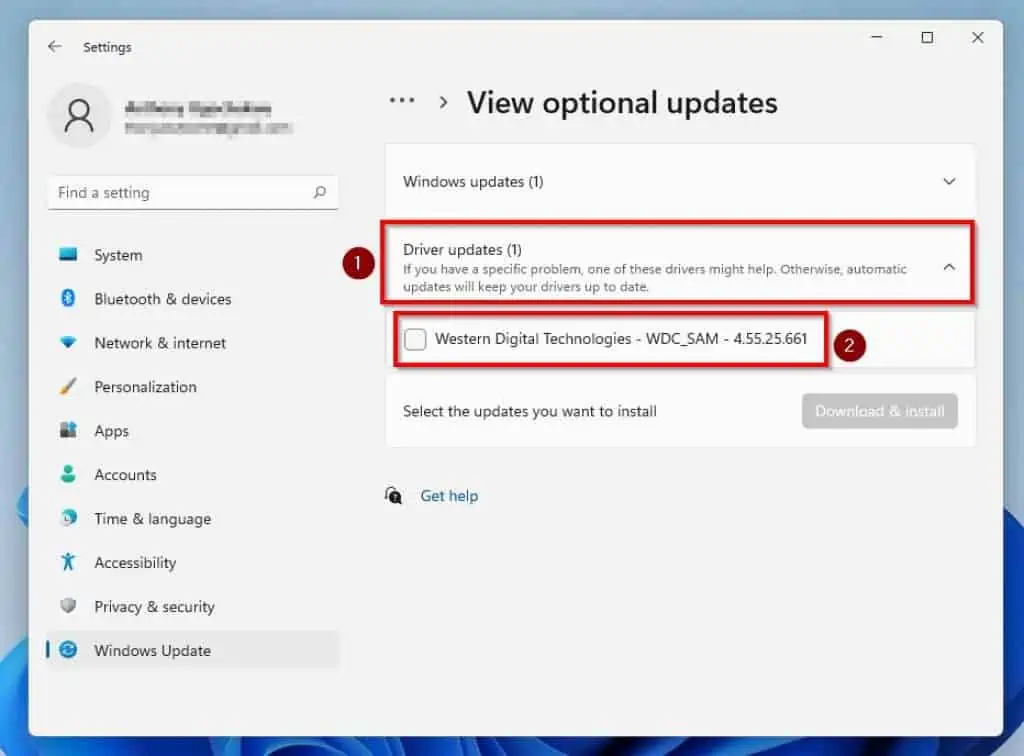
Task: Click the search magnifier icon
Action: click(x=319, y=192)
